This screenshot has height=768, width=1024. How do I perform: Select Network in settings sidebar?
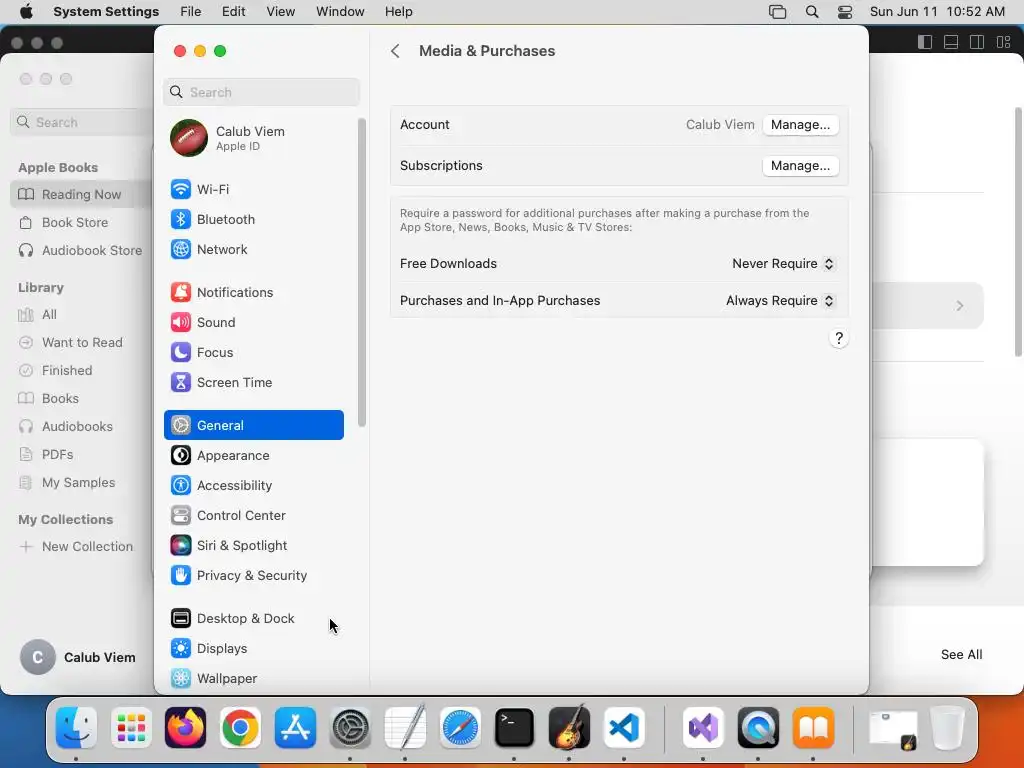click(x=253, y=249)
